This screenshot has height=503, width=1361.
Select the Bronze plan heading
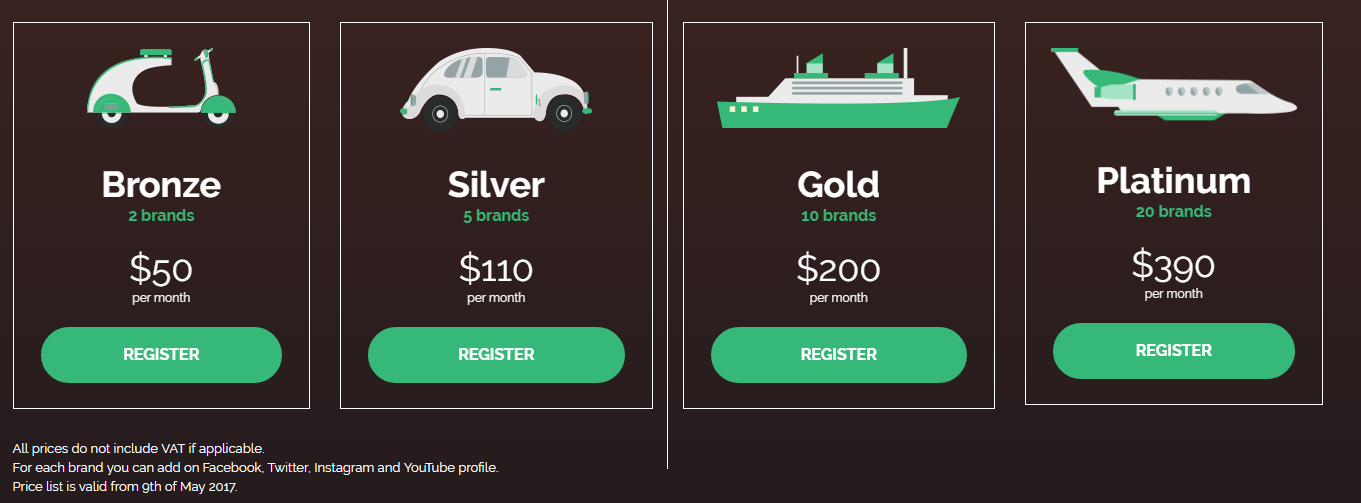(x=161, y=185)
